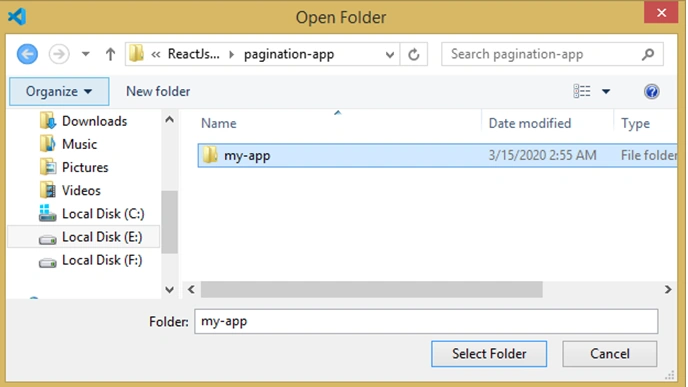Select Music in the navigation pane

(79, 144)
